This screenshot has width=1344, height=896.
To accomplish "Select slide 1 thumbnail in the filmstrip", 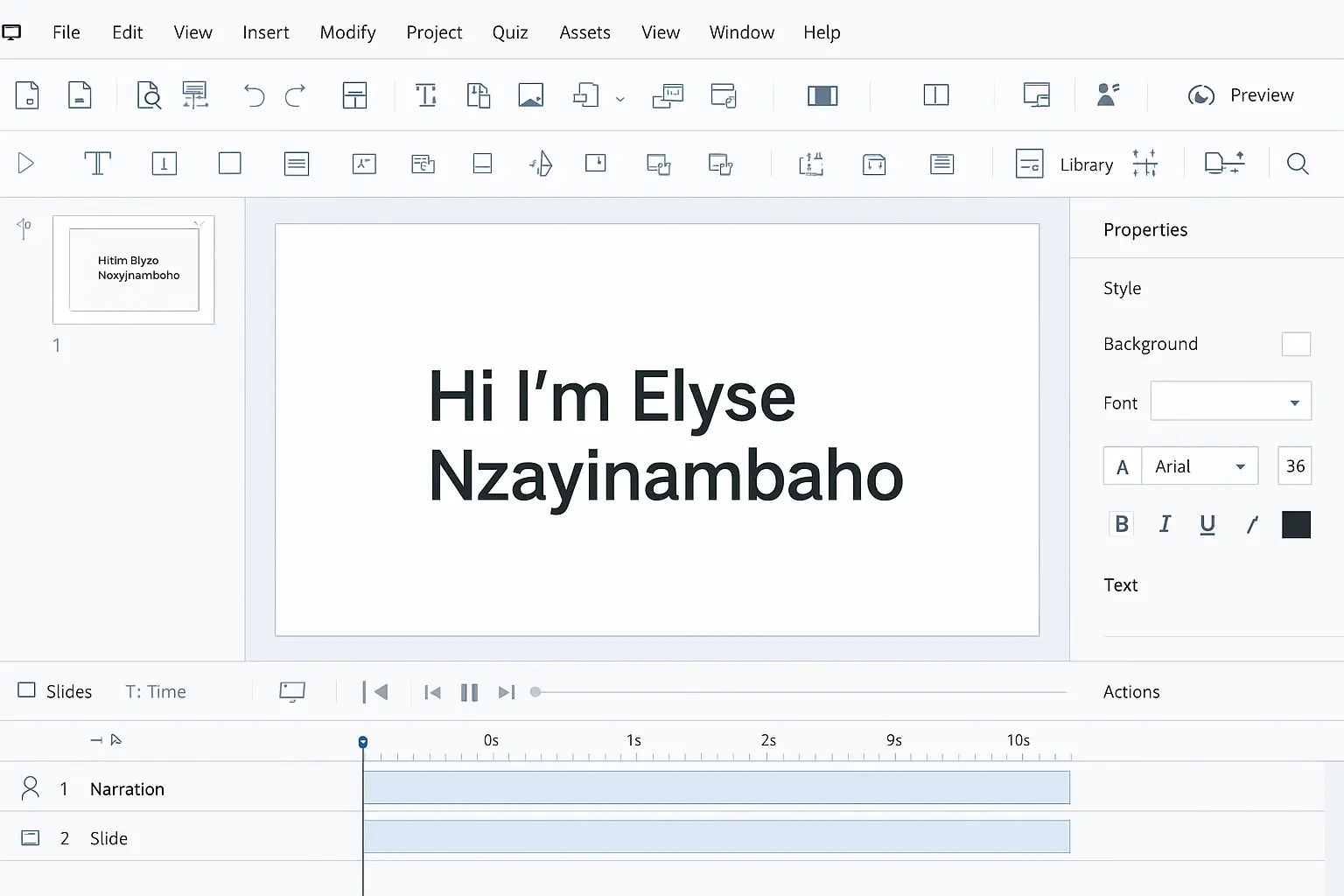I will coord(133,269).
